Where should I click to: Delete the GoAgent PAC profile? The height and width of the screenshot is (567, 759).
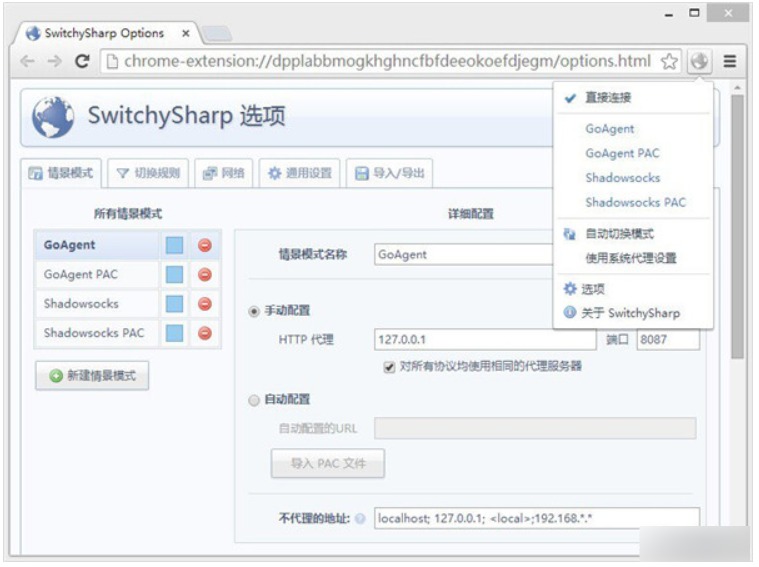click(205, 275)
